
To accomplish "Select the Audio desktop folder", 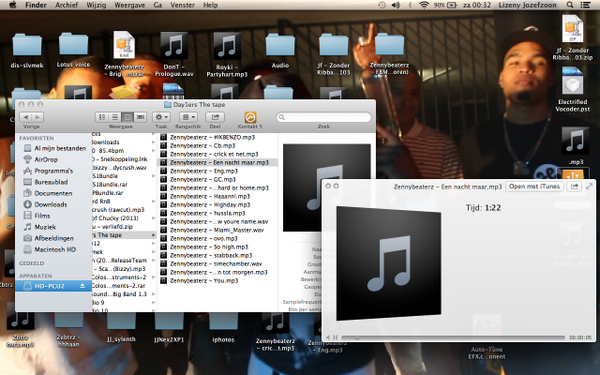I will point(280,51).
